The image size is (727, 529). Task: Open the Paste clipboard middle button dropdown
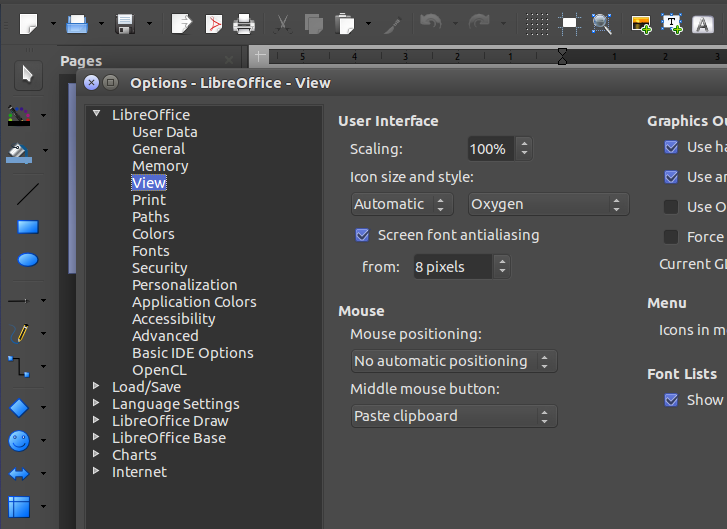[454, 416]
